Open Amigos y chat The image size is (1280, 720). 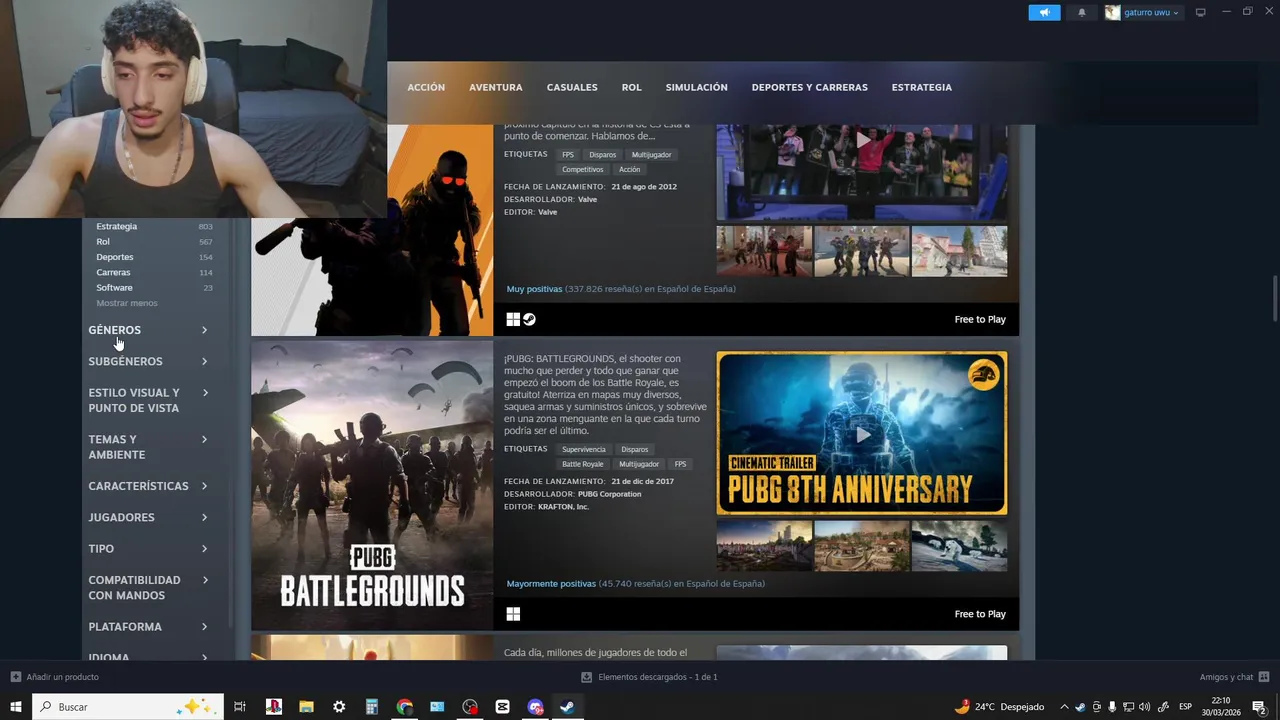pyautogui.click(x=1234, y=677)
